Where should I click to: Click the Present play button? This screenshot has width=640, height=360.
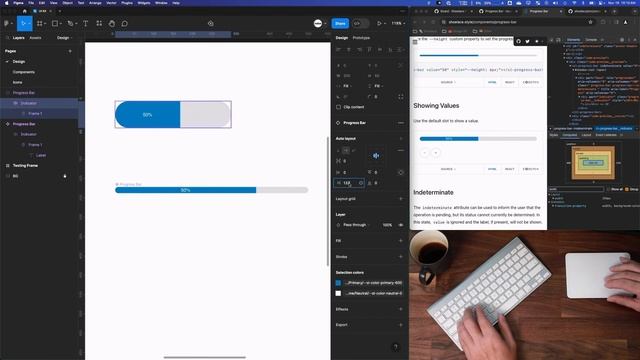379,23
